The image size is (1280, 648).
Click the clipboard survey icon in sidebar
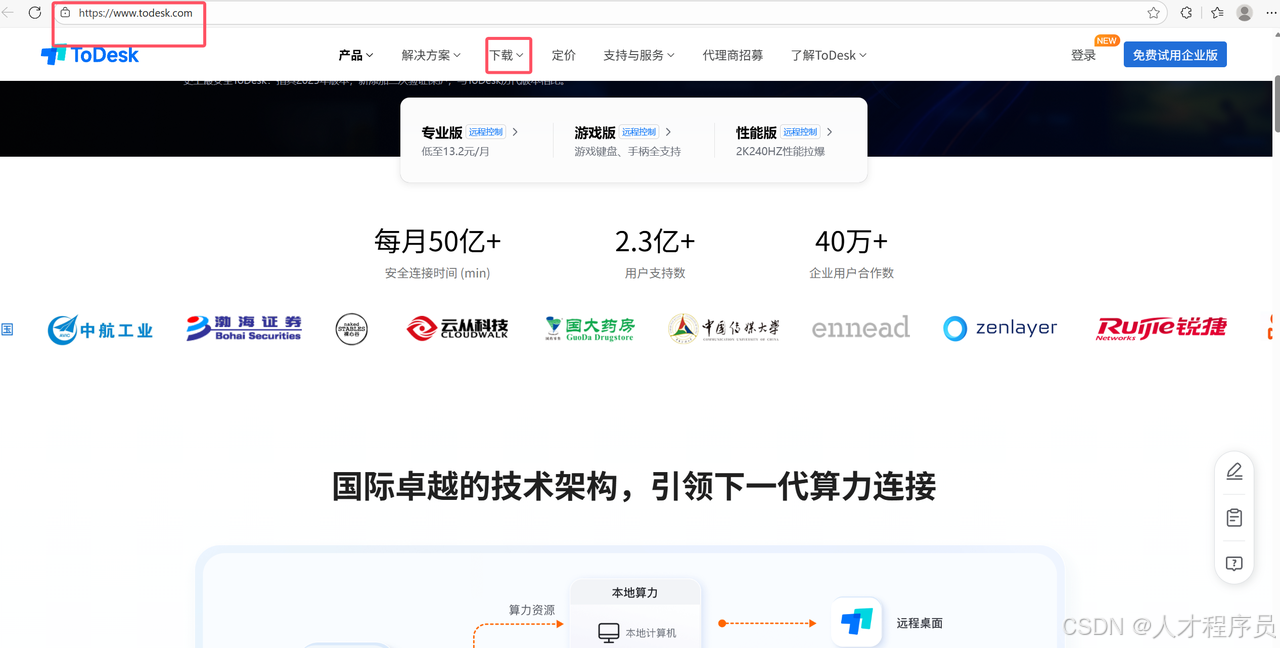(x=1234, y=517)
